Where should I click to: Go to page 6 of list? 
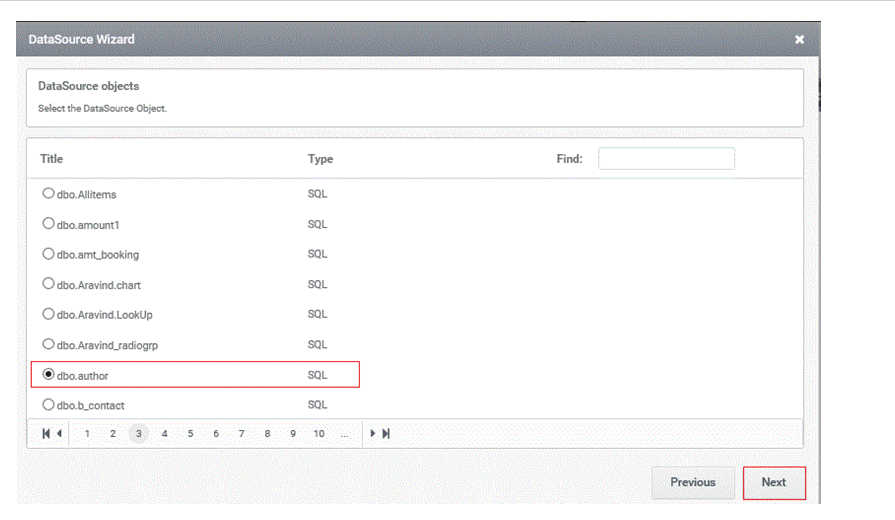[216, 434]
